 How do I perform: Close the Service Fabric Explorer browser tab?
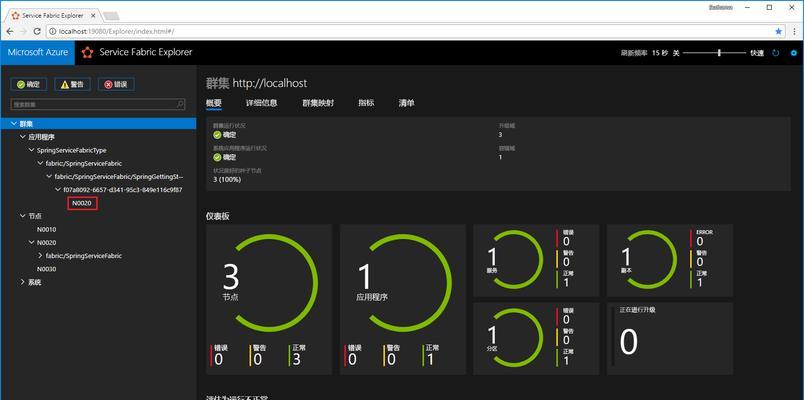click(x=91, y=16)
